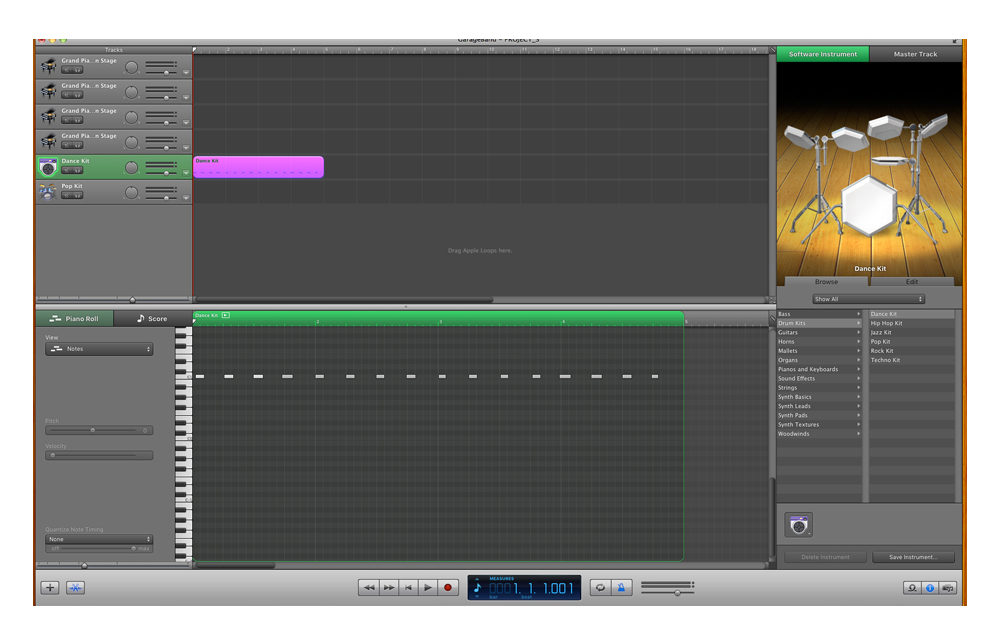
Task: Solo the Pop Kit track
Action: [x=78, y=196]
